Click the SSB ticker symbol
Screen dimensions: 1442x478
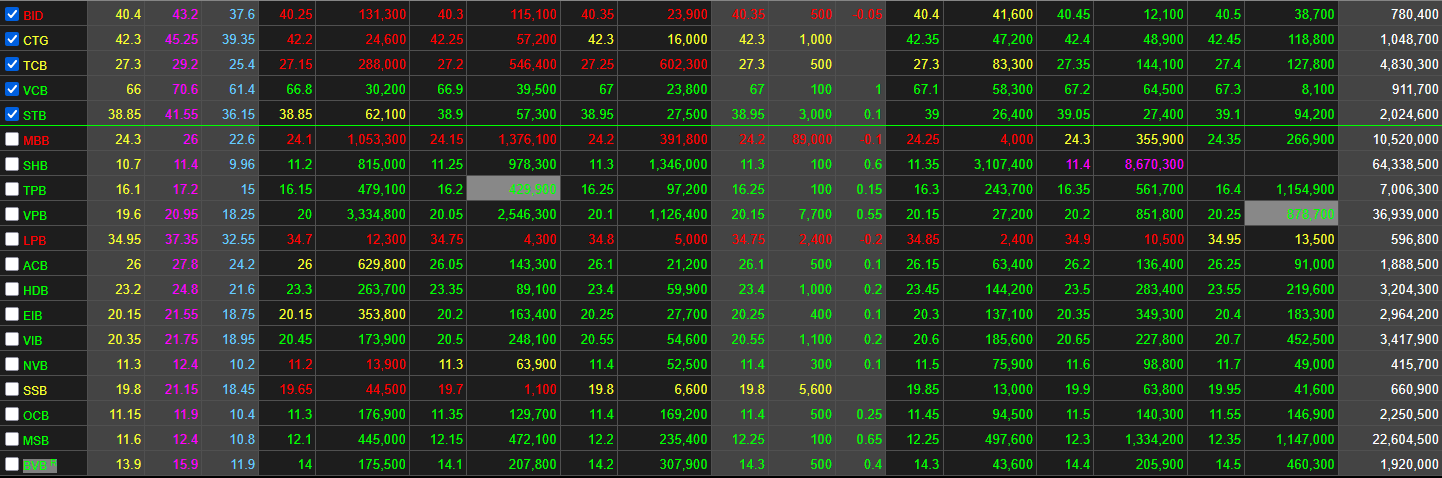[x=35, y=391]
